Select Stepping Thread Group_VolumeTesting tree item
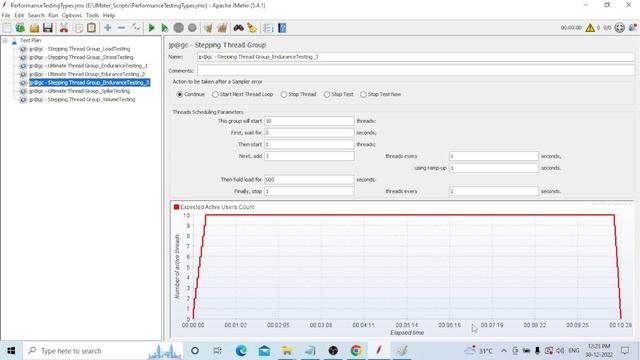Screen dimensions: 640x360 pyautogui.click(x=82, y=100)
